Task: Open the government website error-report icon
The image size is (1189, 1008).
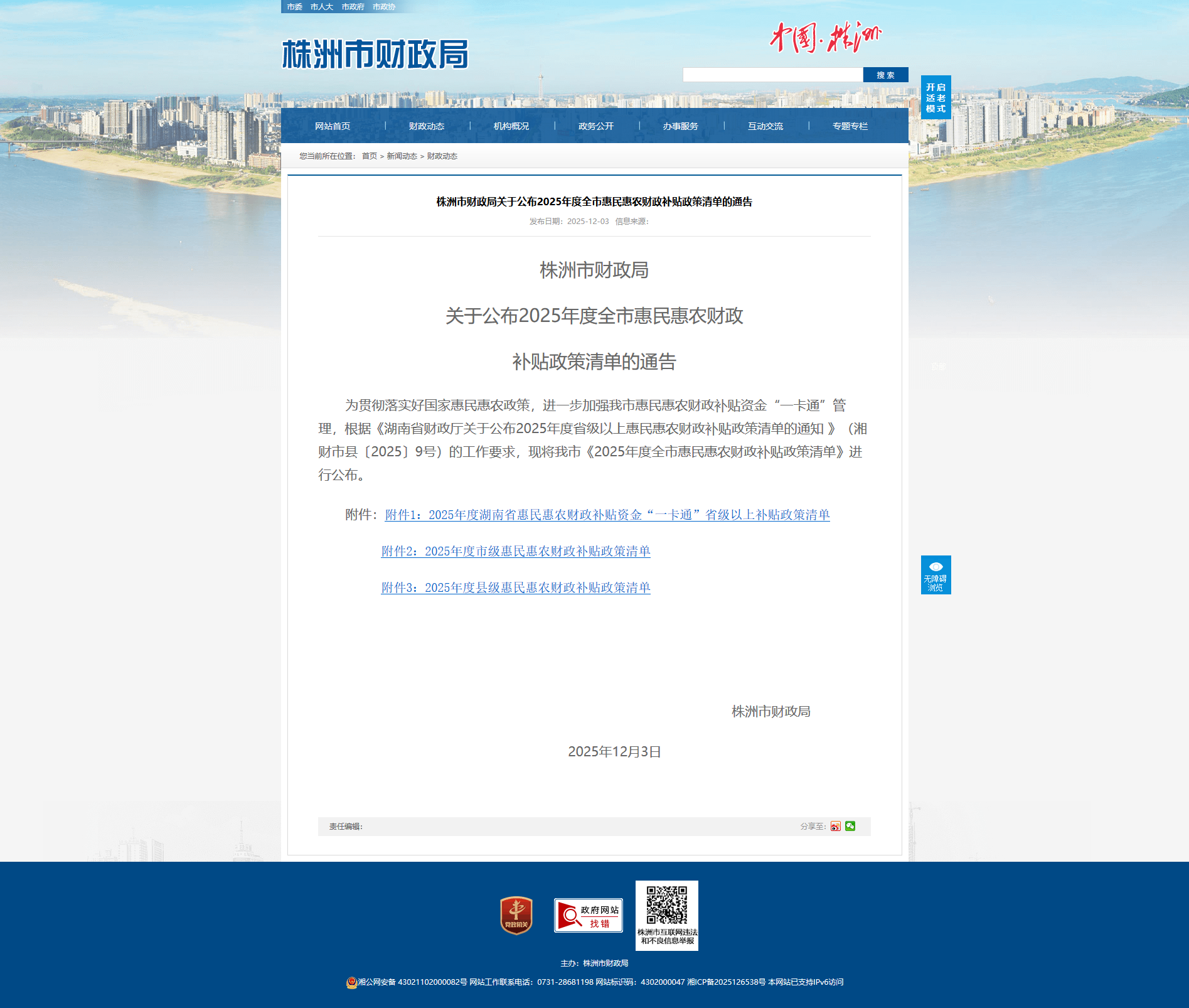Action: pyautogui.click(x=588, y=915)
